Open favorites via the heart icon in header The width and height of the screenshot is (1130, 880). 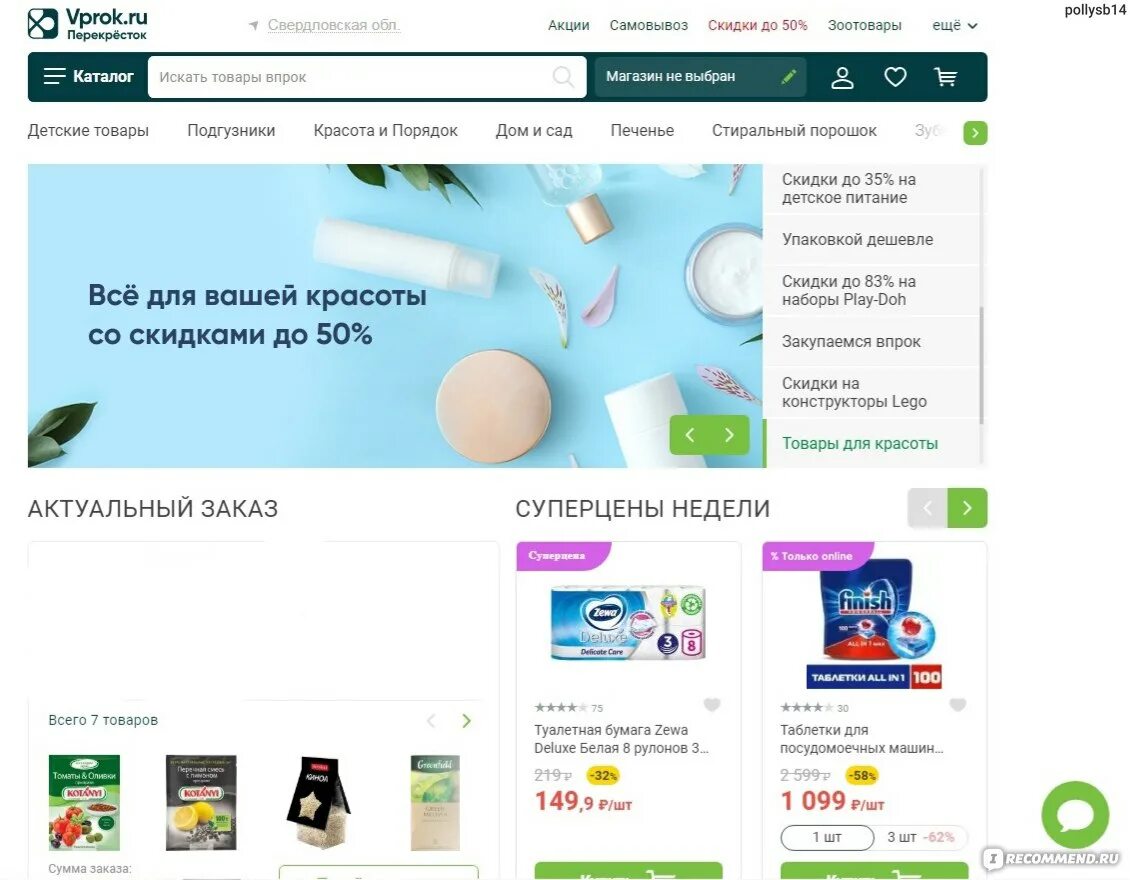coord(895,76)
